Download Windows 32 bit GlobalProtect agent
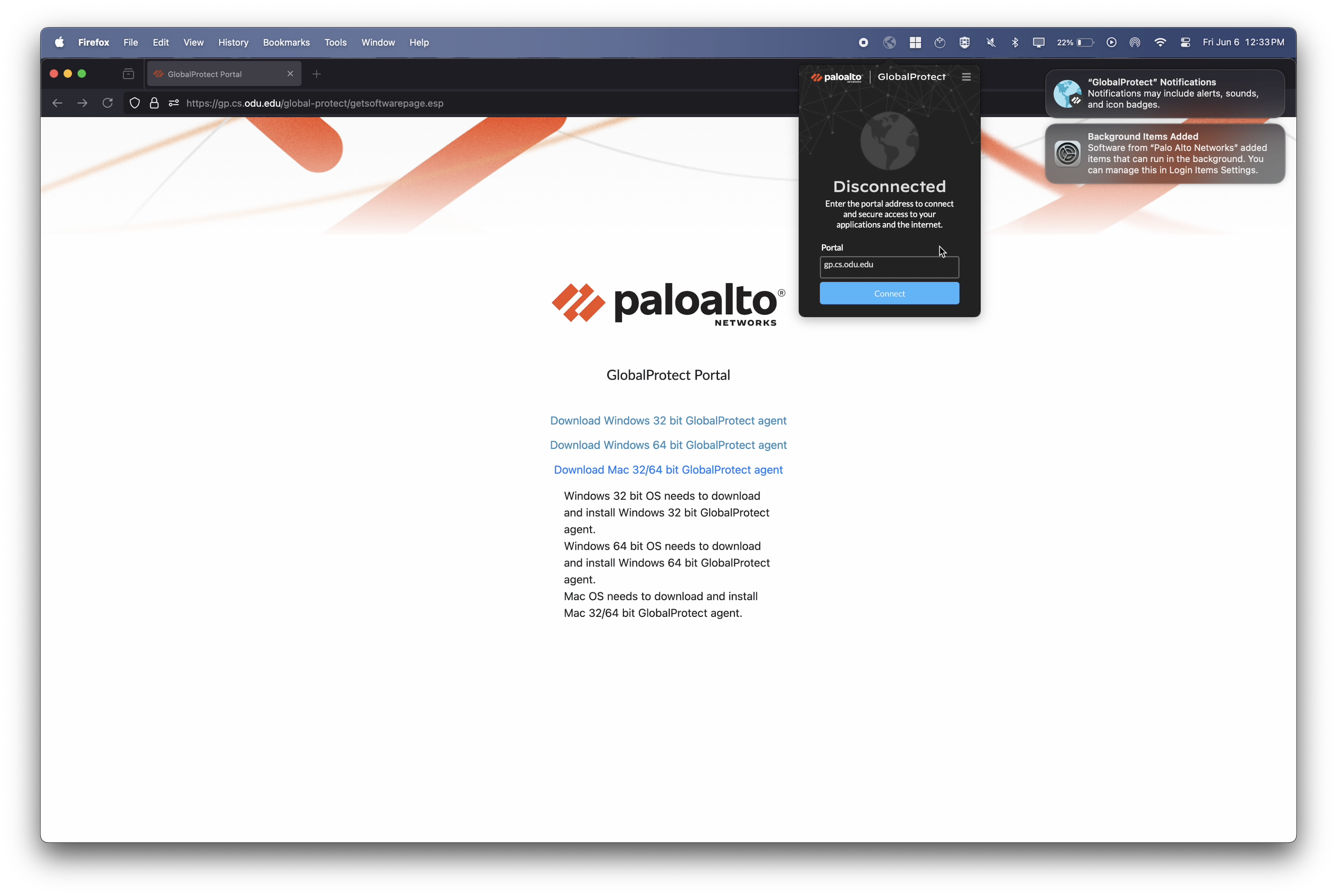Screen dimensions: 1337x896 (668, 420)
